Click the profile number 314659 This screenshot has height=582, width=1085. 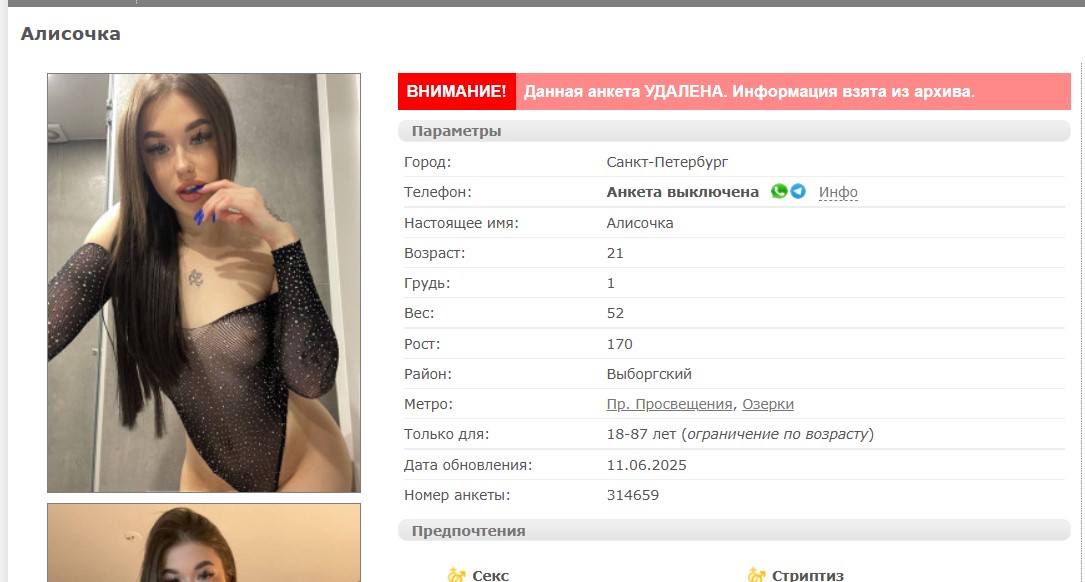point(632,495)
